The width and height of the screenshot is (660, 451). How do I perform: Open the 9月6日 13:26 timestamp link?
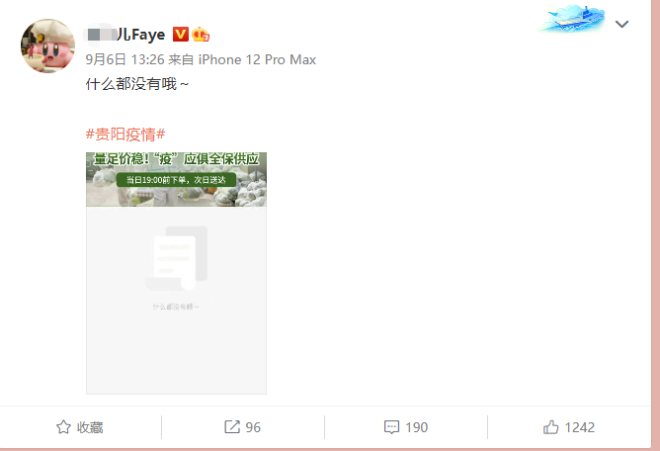click(x=125, y=59)
